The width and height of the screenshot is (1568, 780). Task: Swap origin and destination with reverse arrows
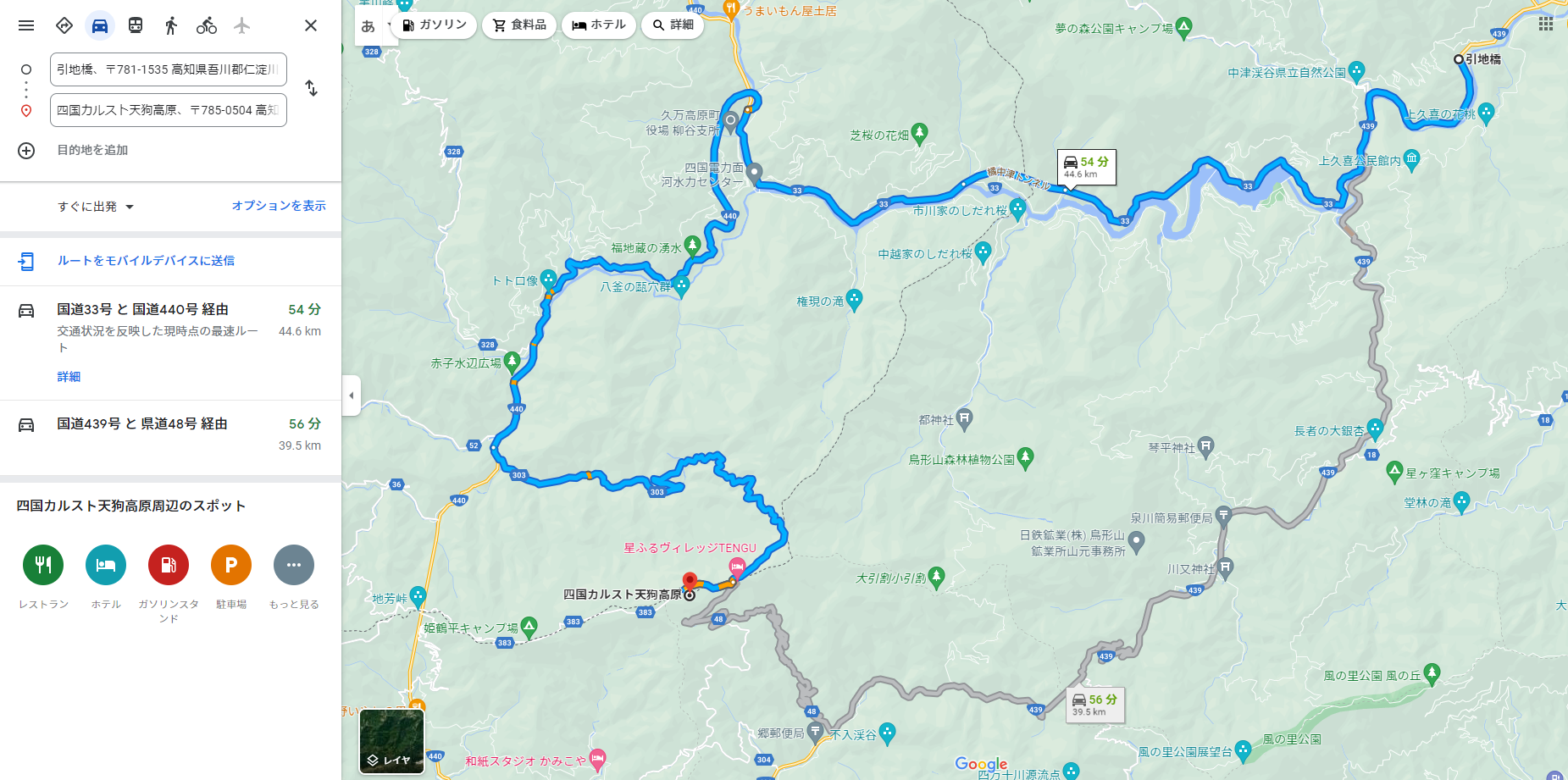[x=311, y=88]
